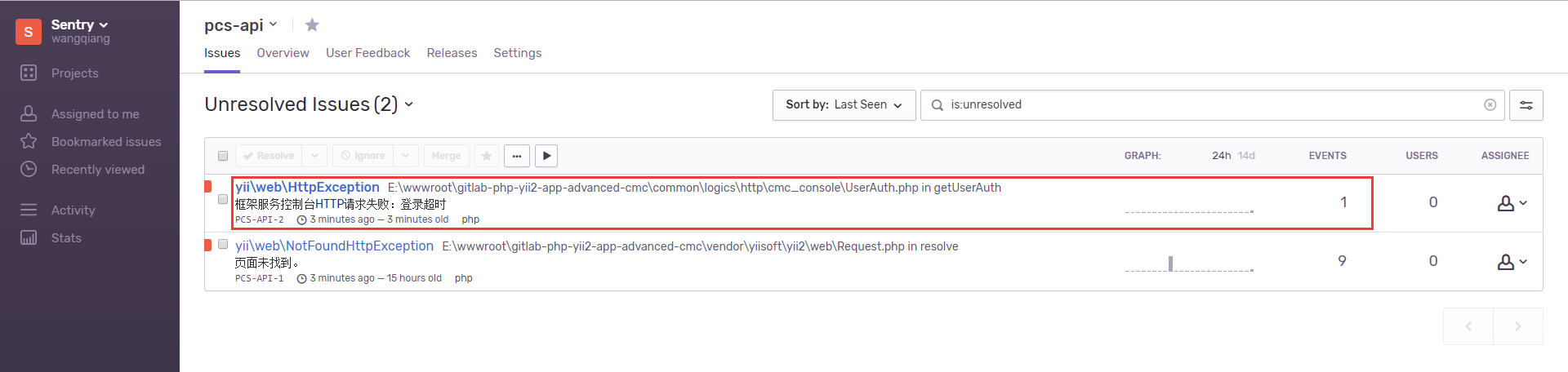Star the pcs-api project

coord(312,25)
